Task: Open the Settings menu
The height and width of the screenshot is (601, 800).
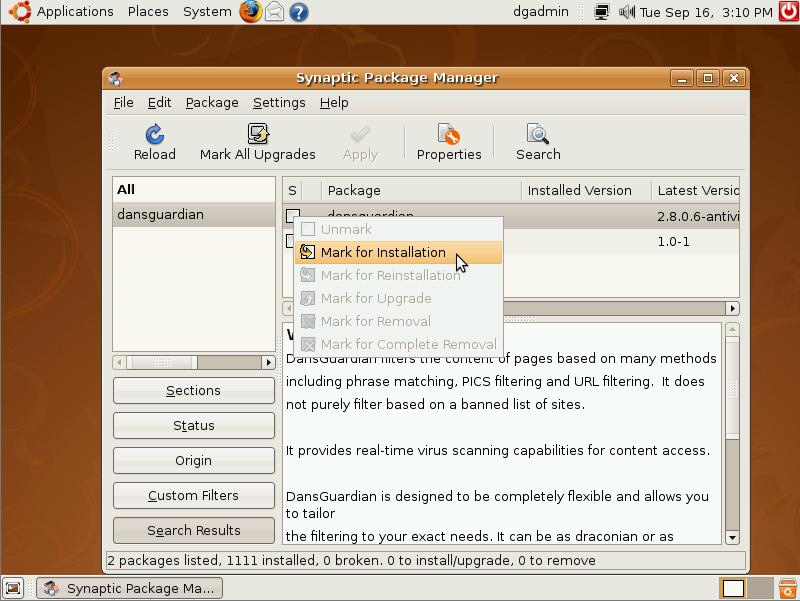Action: coord(279,103)
